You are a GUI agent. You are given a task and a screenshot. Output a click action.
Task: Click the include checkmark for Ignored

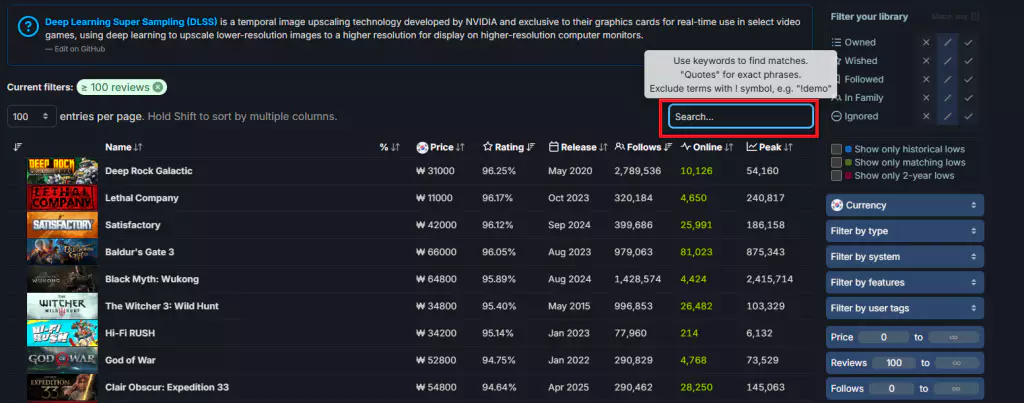(x=968, y=116)
